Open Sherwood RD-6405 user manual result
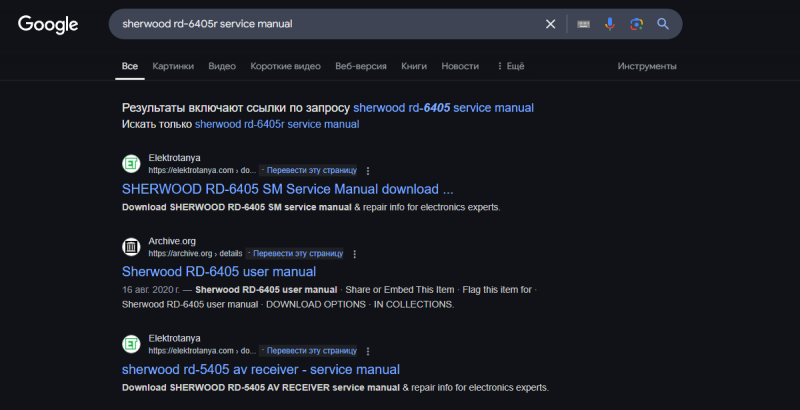 click(219, 271)
